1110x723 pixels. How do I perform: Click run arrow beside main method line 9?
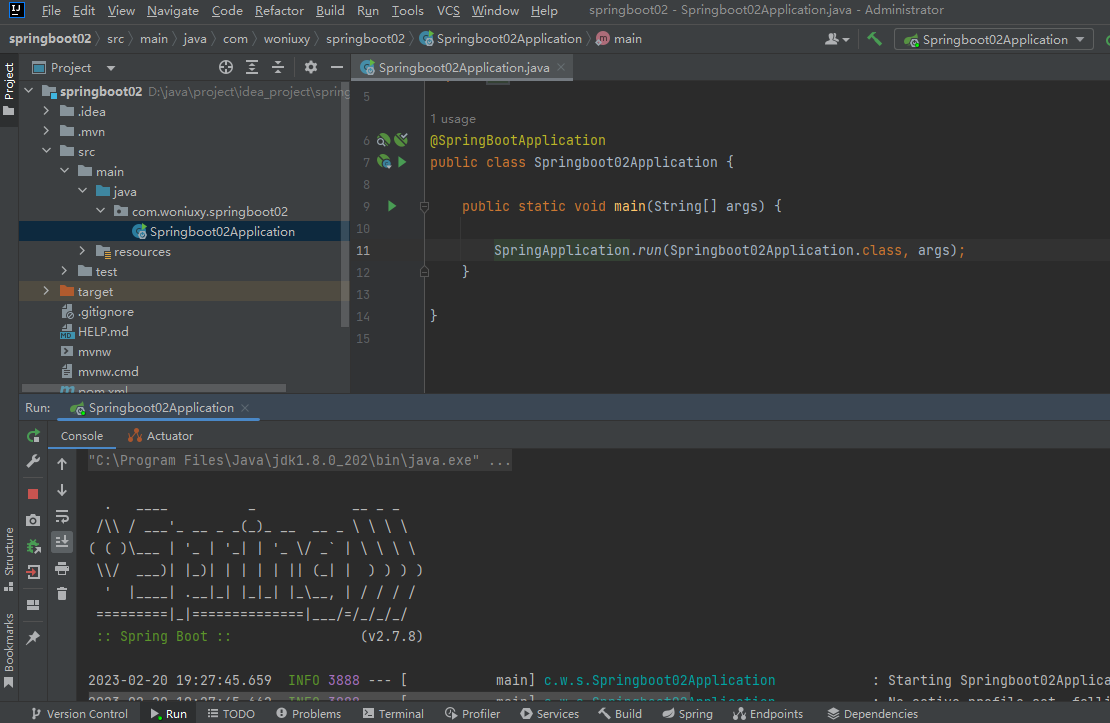(x=391, y=206)
